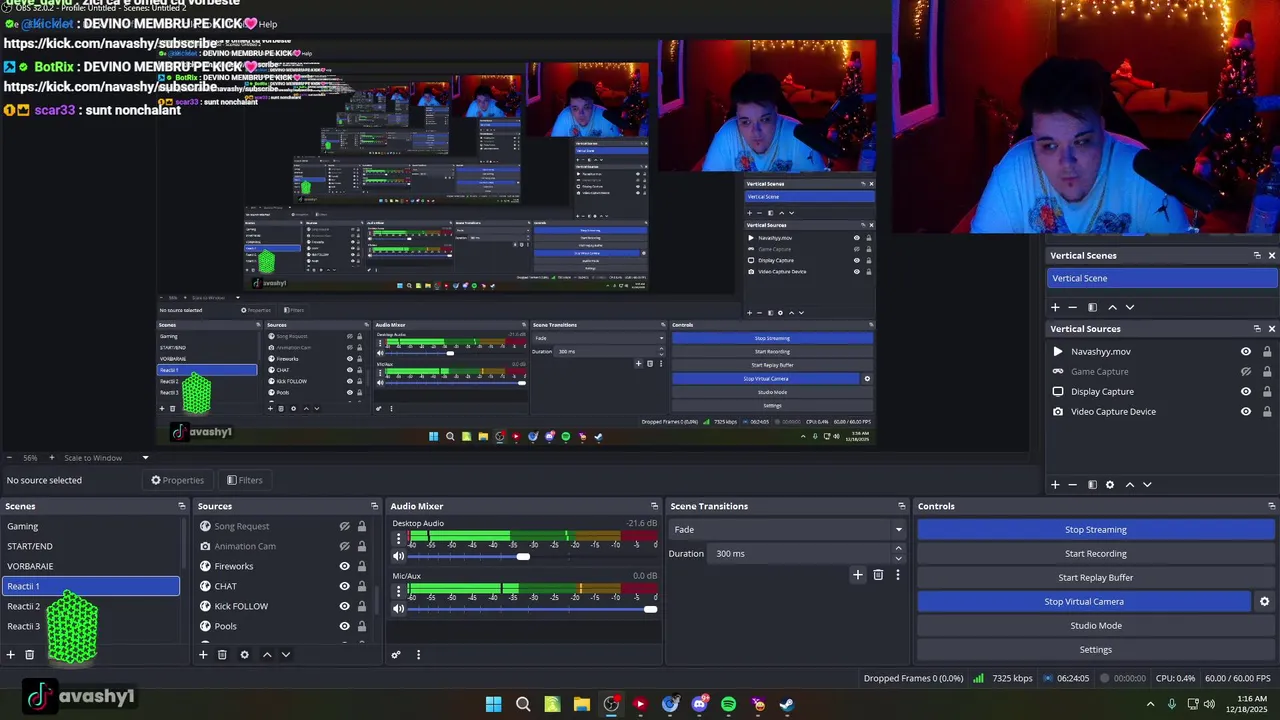Open vertical source properties gear icon

point(1110,485)
